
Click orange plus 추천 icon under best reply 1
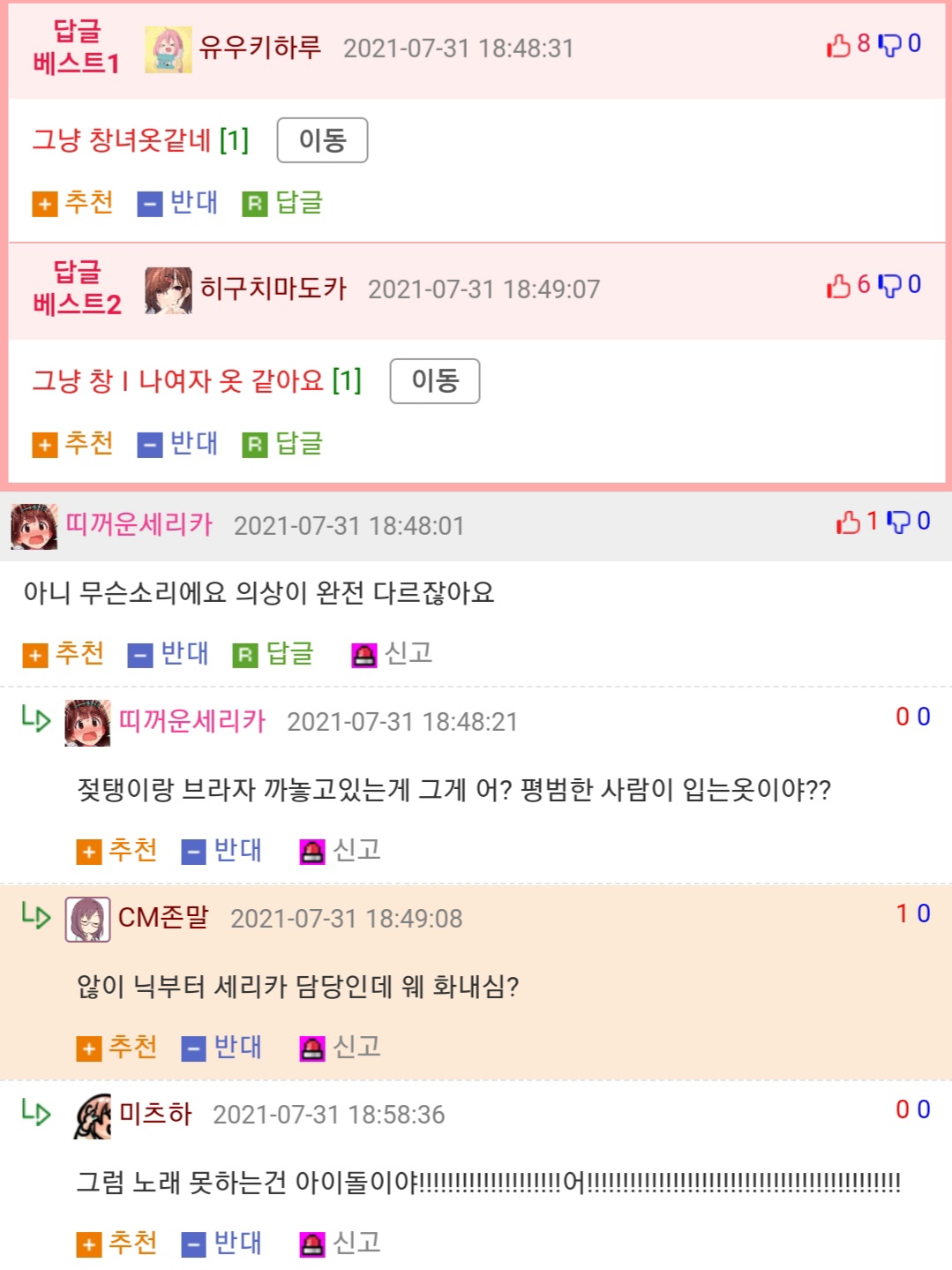coord(44,204)
